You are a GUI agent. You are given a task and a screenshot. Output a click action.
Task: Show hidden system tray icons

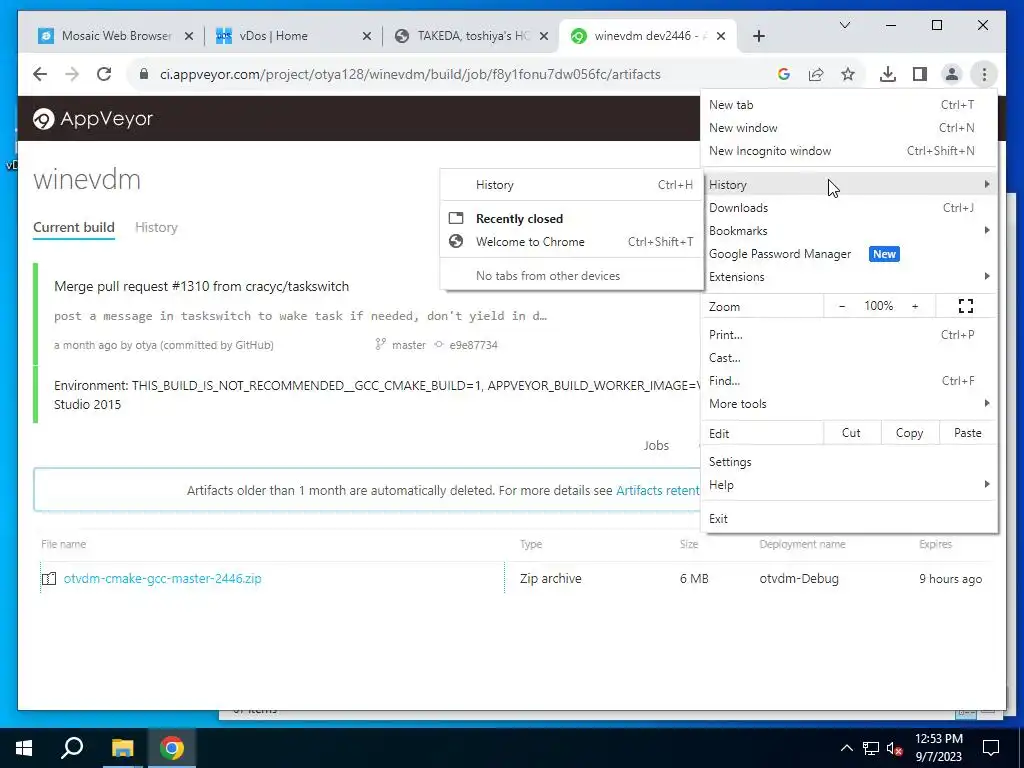tap(846, 748)
